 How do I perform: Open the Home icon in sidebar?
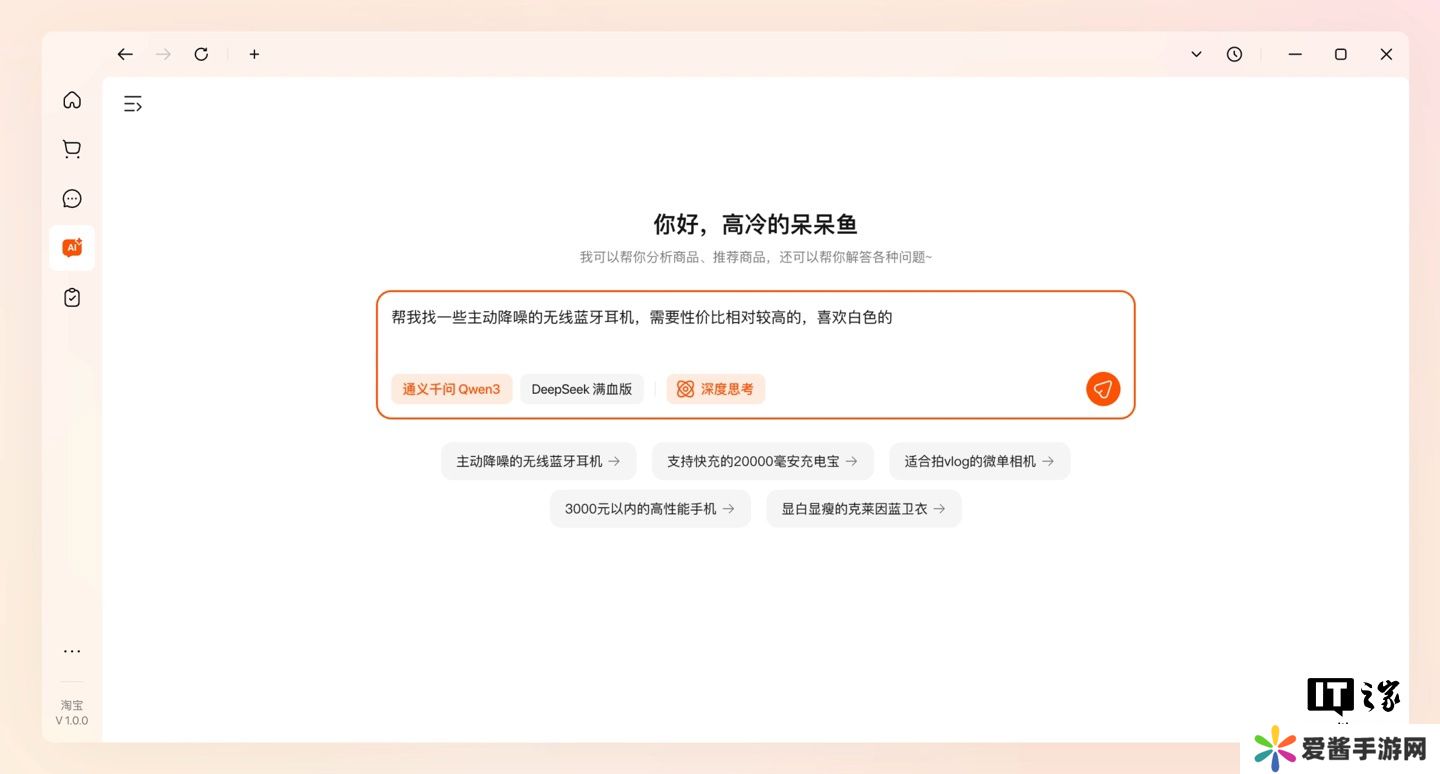(x=72, y=100)
